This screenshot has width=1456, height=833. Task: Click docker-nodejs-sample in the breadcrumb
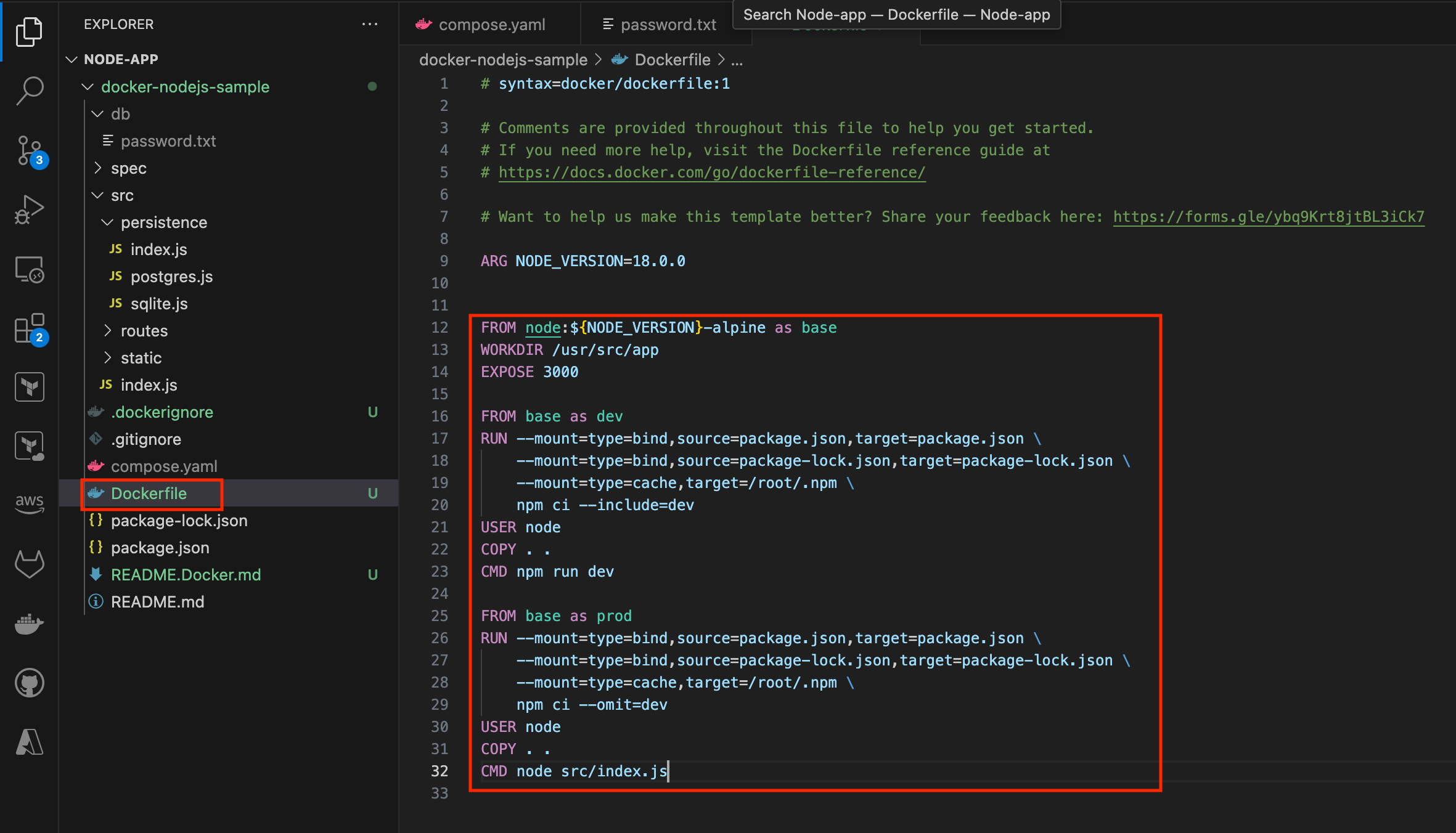coord(503,60)
